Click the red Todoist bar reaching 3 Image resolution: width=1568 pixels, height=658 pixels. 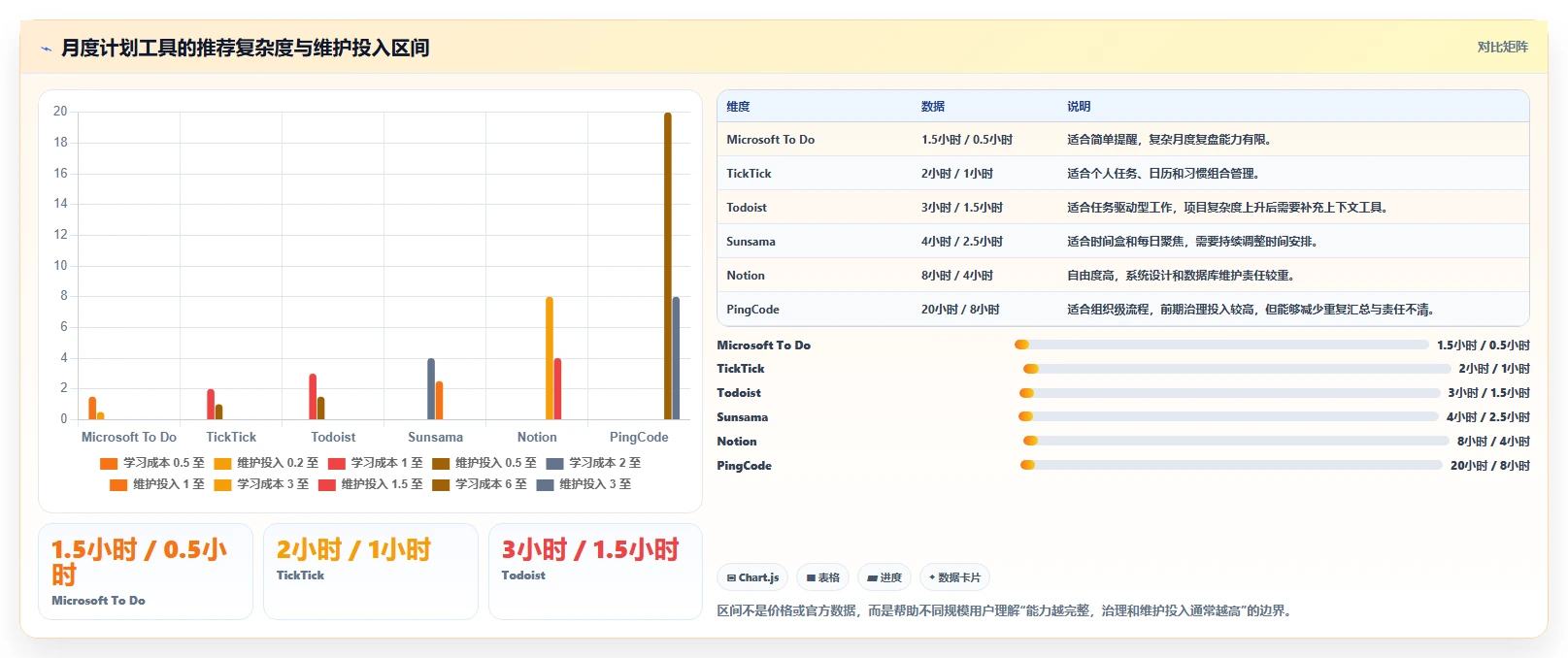(313, 397)
